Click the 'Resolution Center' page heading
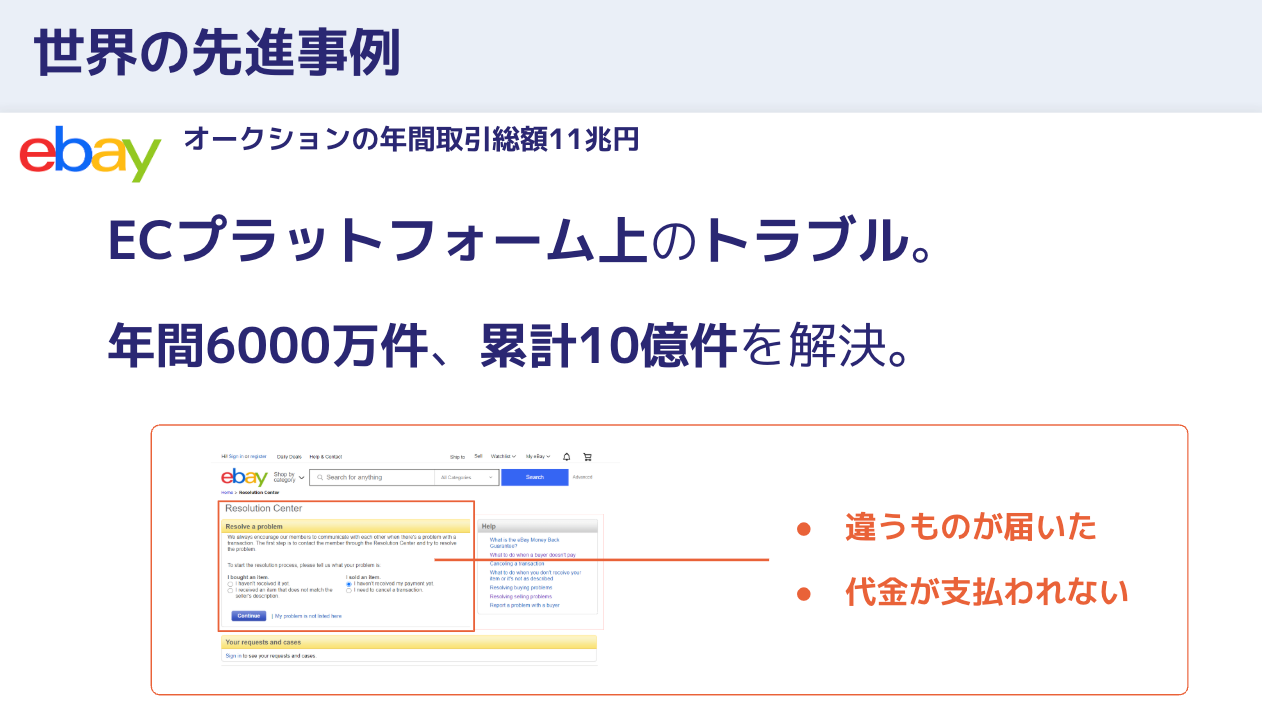 (x=264, y=508)
